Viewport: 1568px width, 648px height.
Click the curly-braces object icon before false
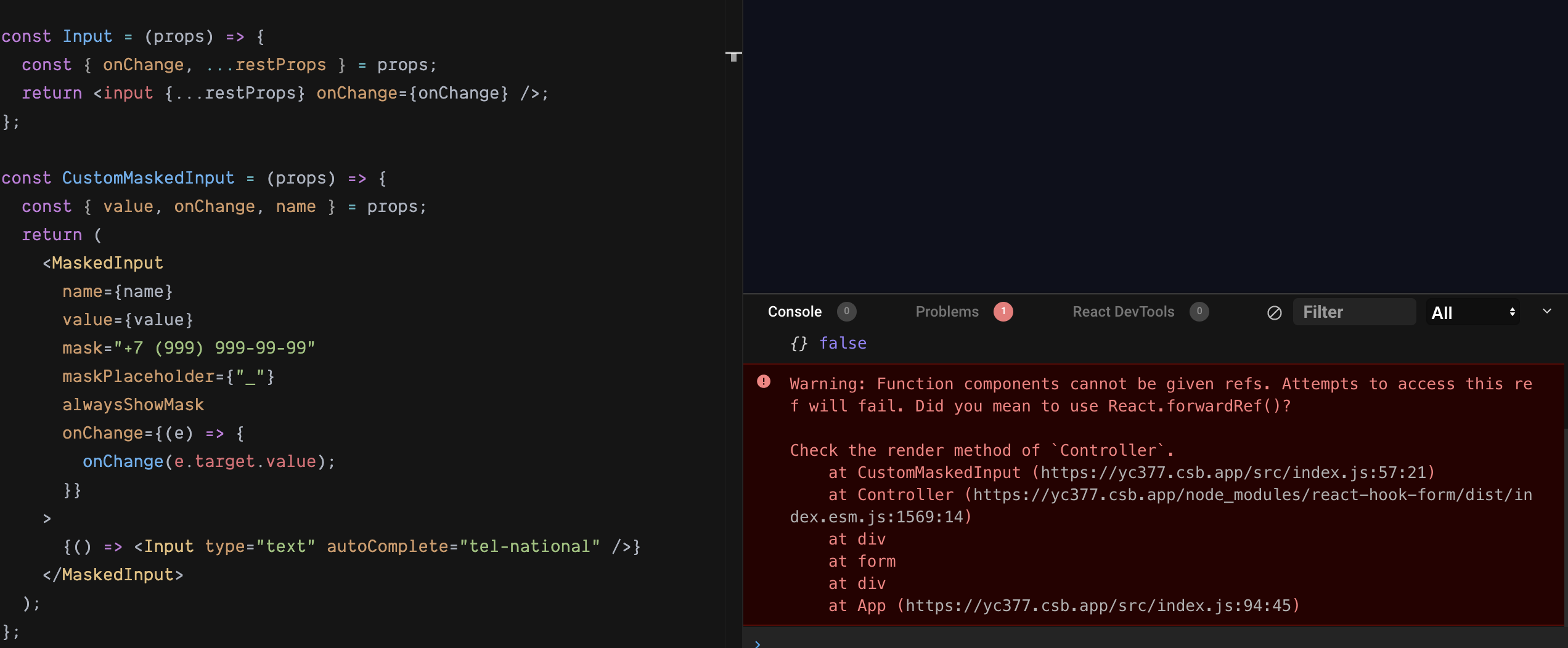pos(799,343)
